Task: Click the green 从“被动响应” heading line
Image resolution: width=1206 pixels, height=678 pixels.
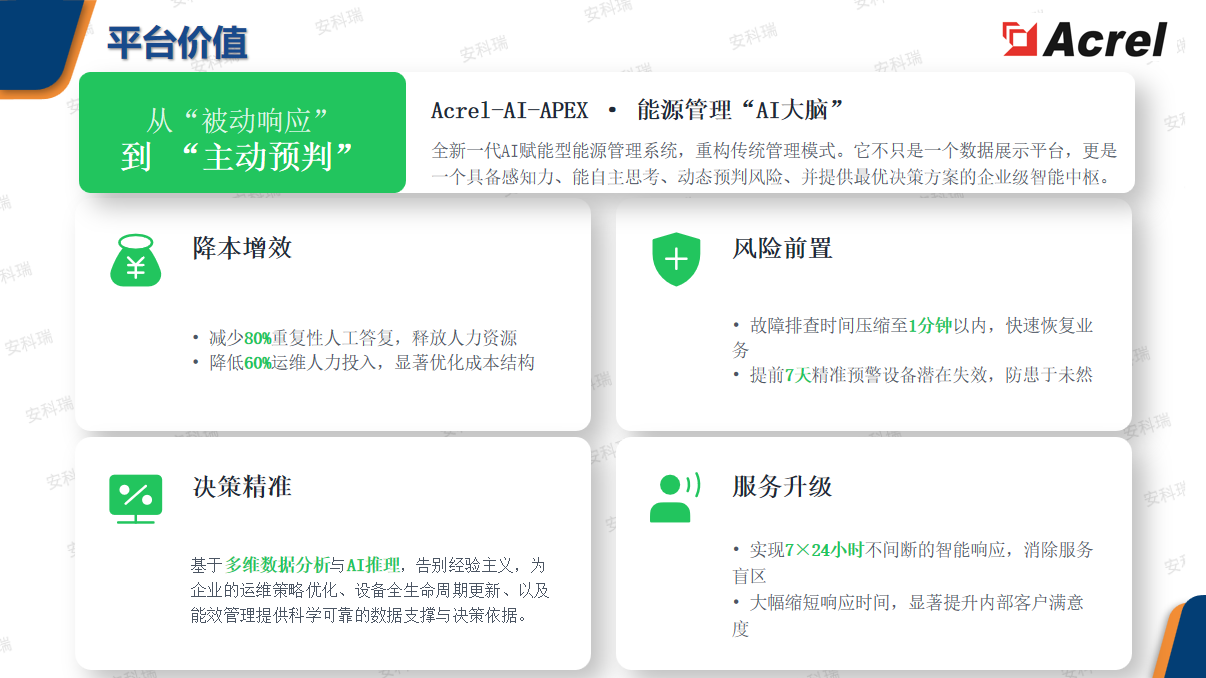Action: (x=238, y=121)
